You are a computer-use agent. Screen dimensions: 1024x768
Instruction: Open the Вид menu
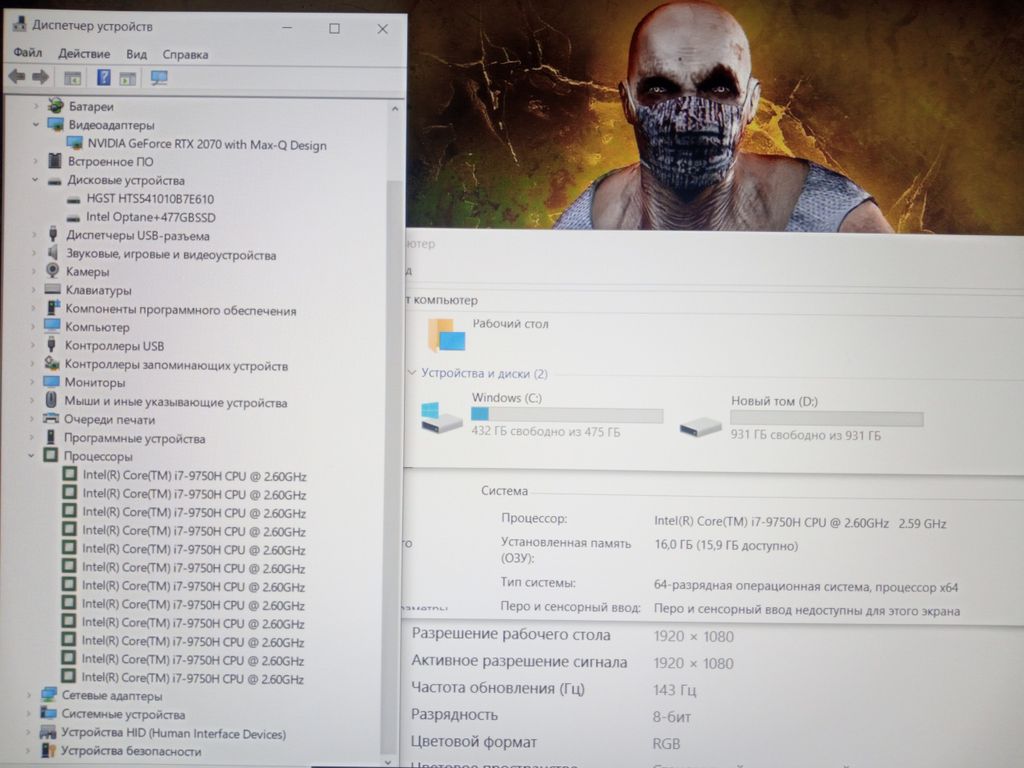tap(136, 54)
